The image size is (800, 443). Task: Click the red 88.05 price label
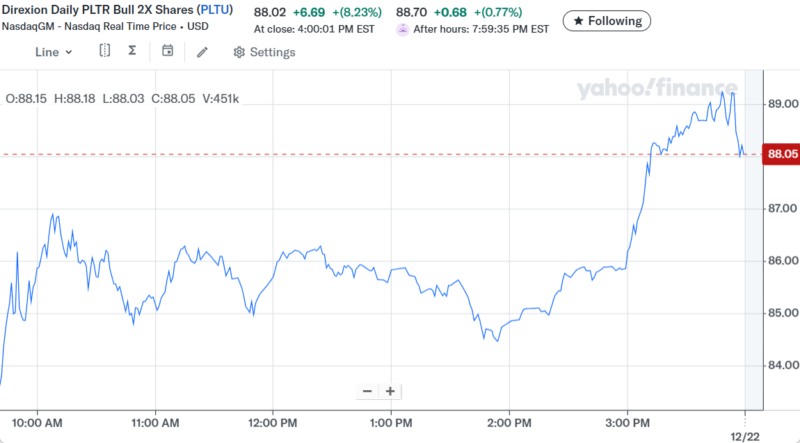(x=780, y=154)
